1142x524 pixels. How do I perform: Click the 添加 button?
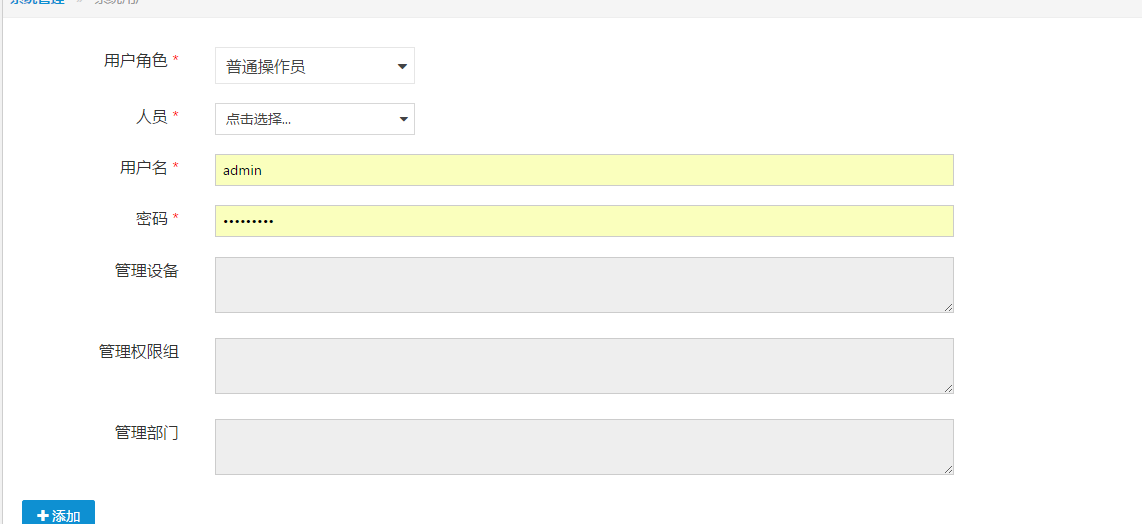tap(58, 513)
